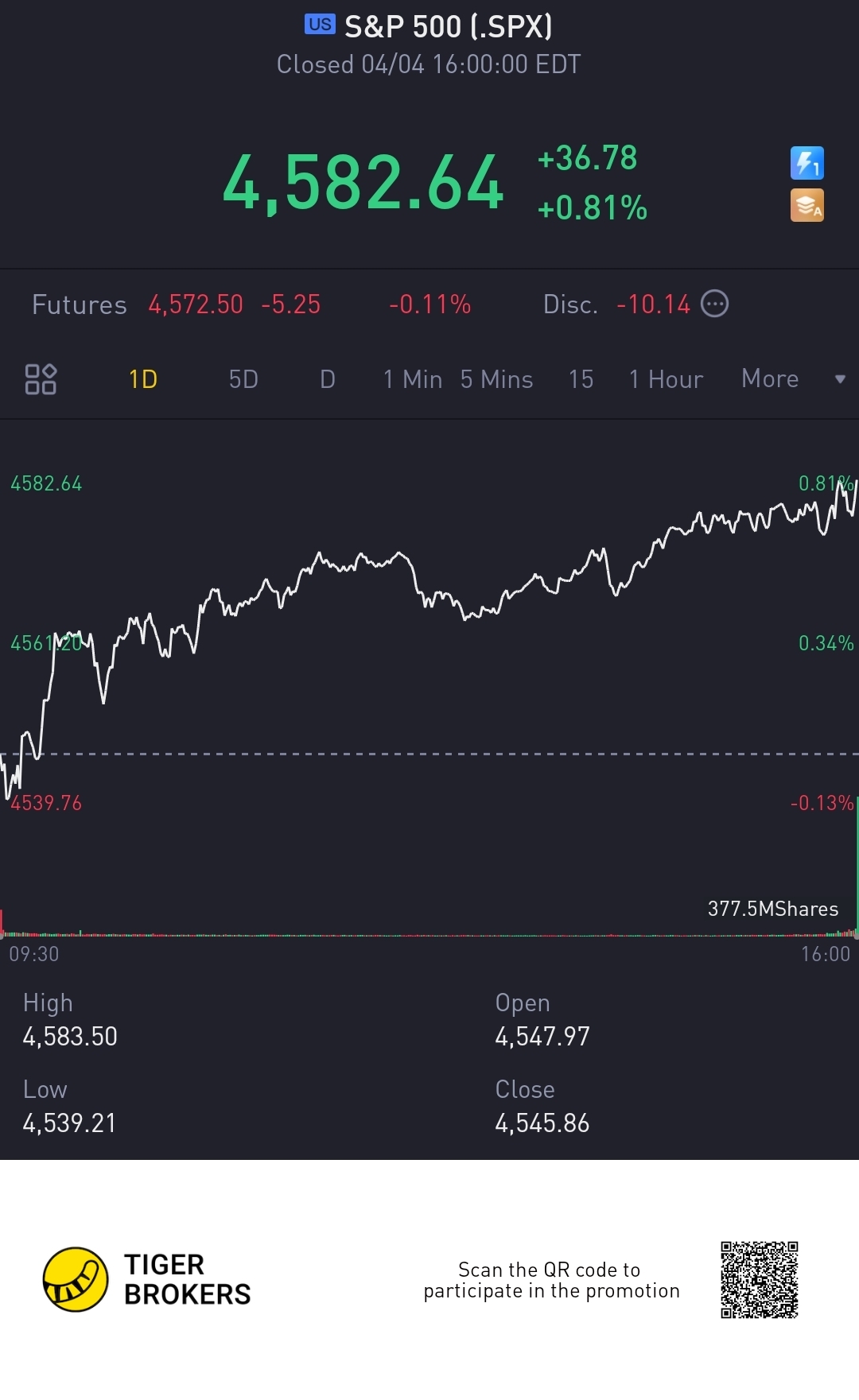Open the More timeframe menu
Screen dimensions: 859x1400
(769, 378)
